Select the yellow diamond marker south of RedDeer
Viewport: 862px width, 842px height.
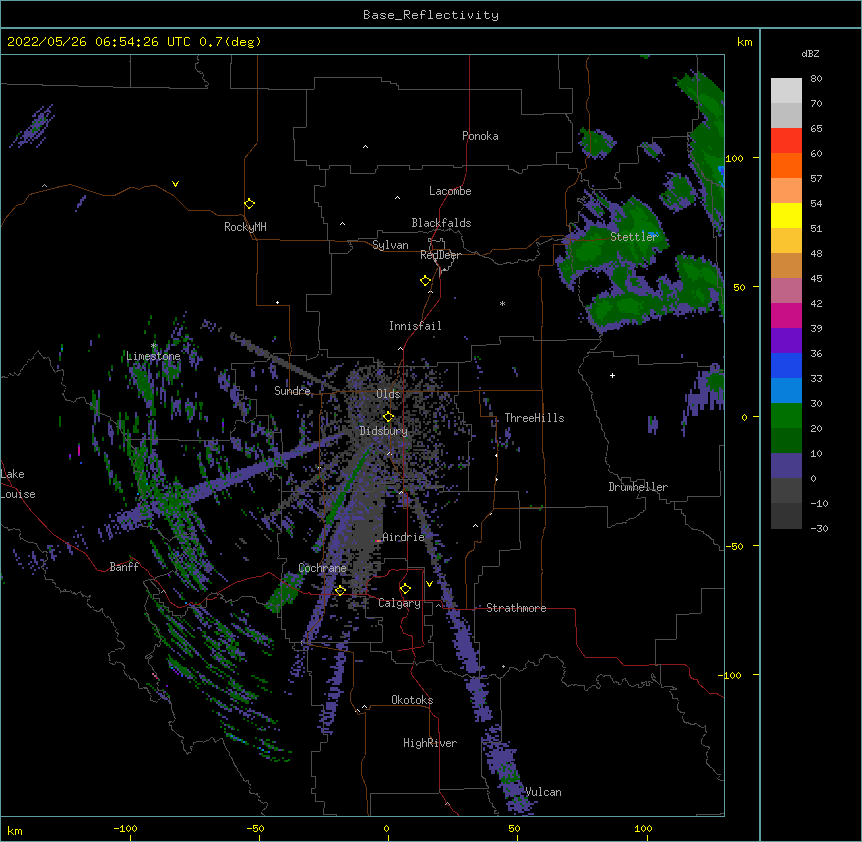click(425, 281)
